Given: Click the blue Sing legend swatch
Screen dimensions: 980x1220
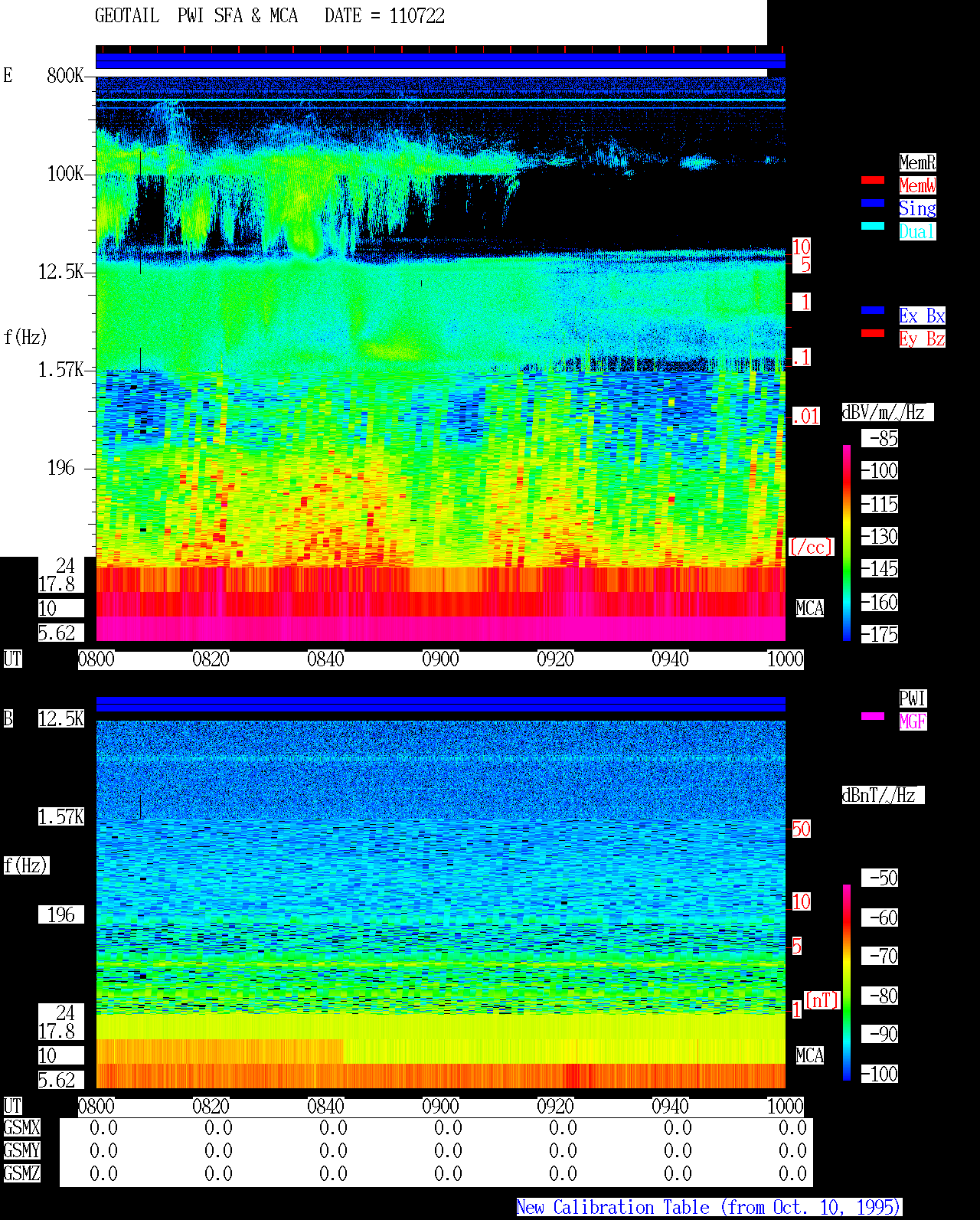Looking at the screenshot, I should click(873, 203).
